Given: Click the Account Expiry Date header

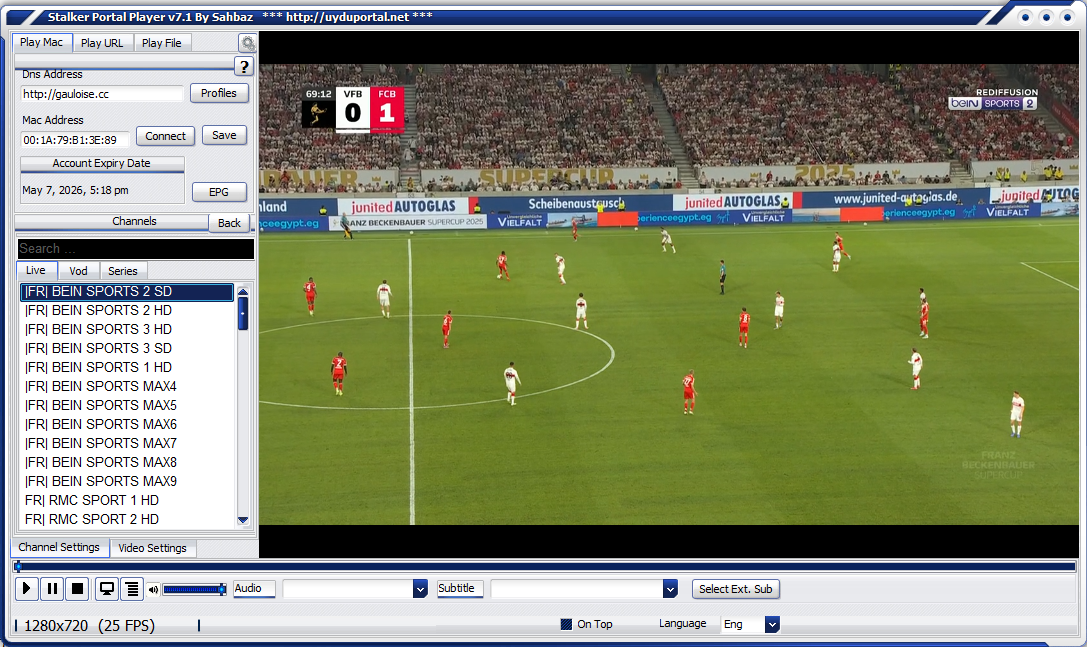Looking at the screenshot, I should (102, 164).
